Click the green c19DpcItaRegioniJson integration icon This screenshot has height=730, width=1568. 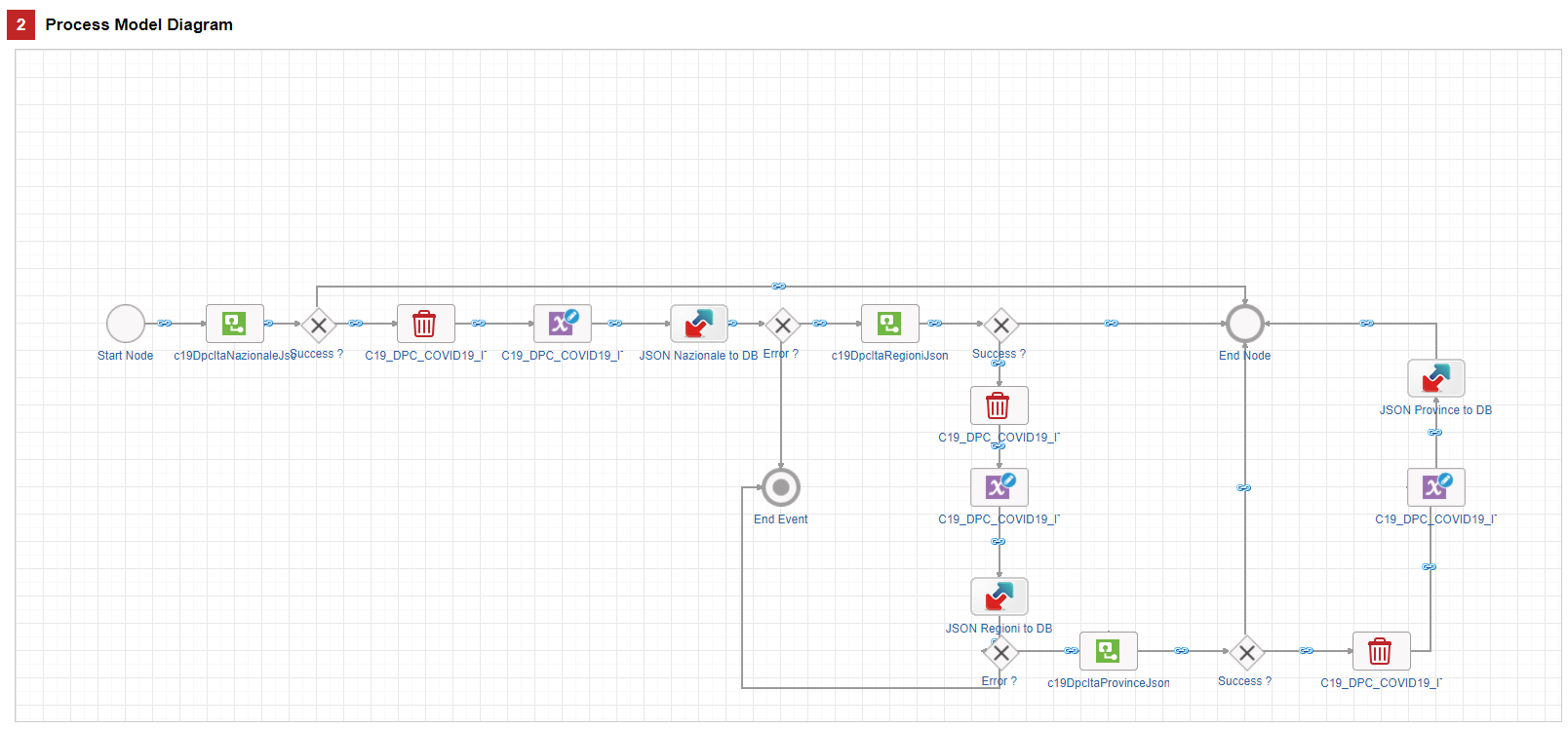click(889, 324)
